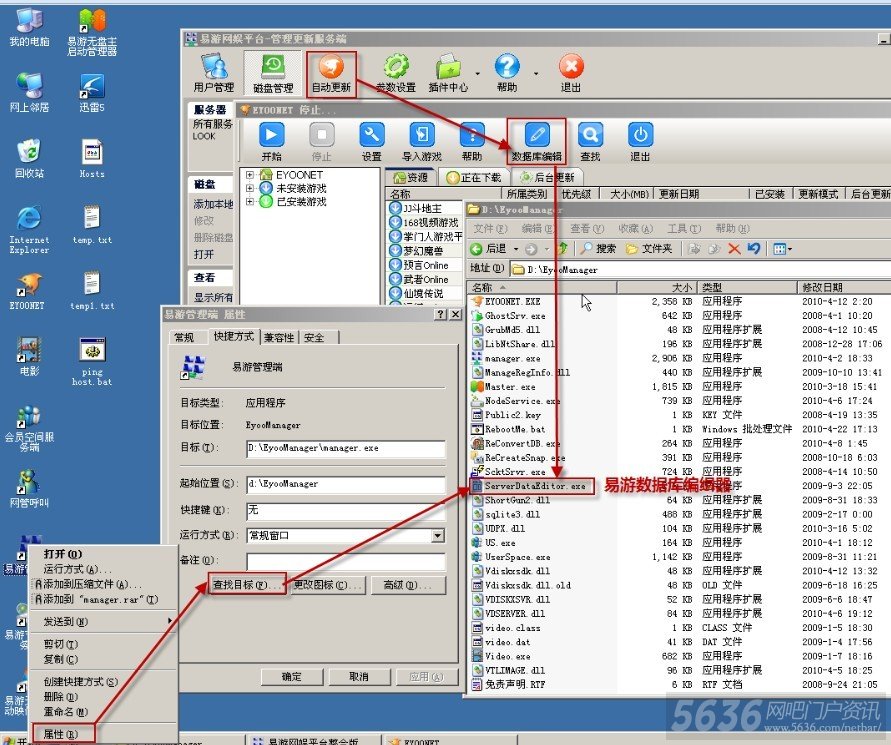891x745 pixels.
Task: Open the 数据库编辑 pencil icon
Action: (536, 141)
